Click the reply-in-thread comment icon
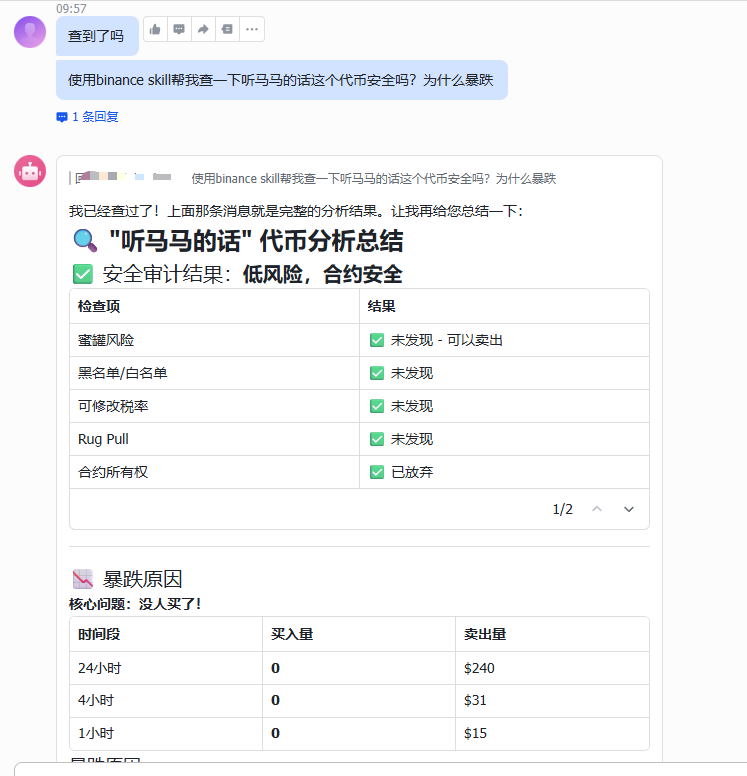Screen dimensions: 747x776 click(179, 30)
